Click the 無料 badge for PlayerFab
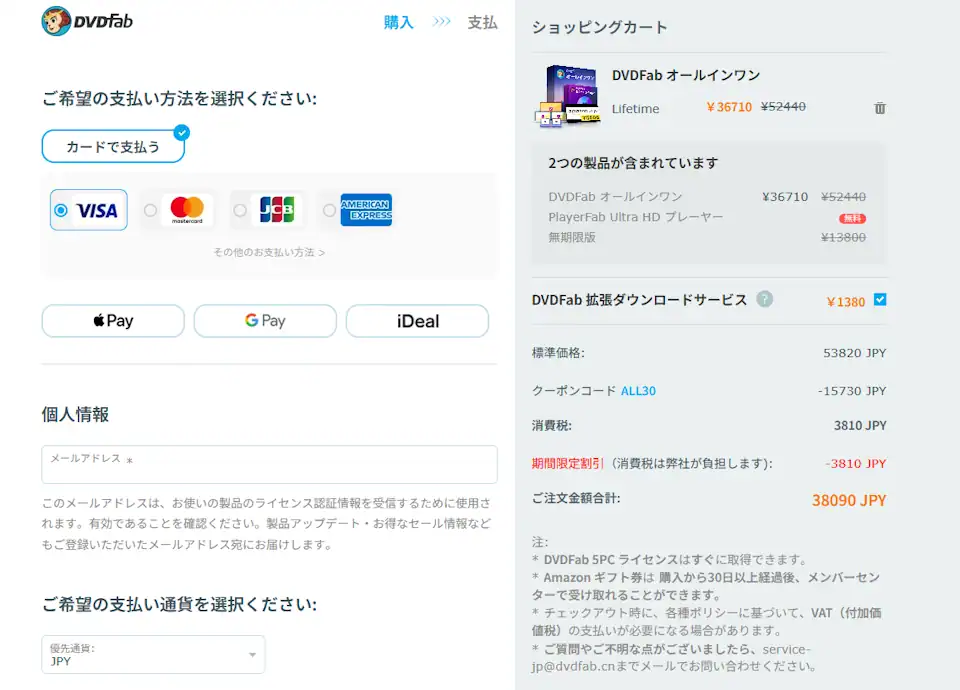The image size is (960, 690). (852, 218)
